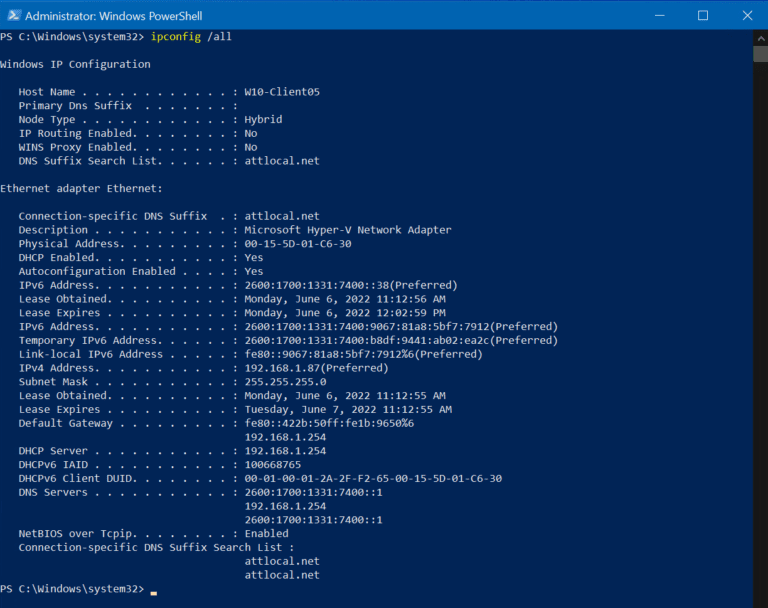Viewport: 768px width, 608px height.
Task: Click 'Ethernet adapter Ethernet:' heading
Action: coord(81,189)
